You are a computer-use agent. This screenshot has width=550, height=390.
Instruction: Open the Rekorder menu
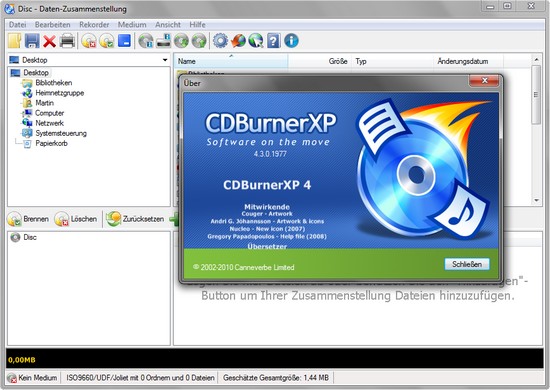[x=94, y=25]
